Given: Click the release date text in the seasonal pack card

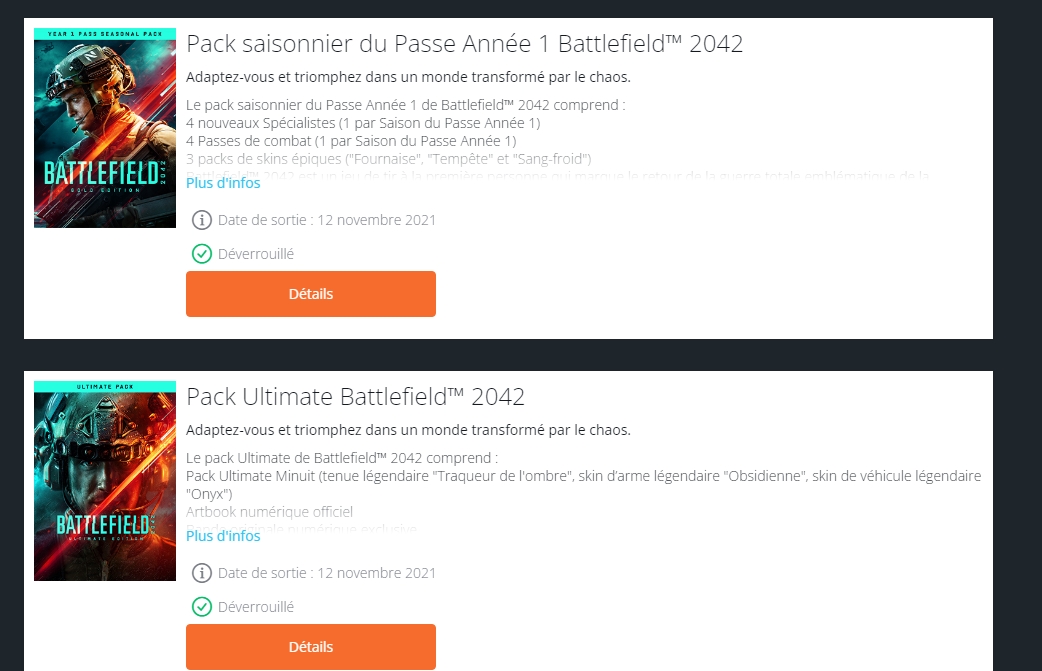Looking at the screenshot, I should tap(327, 220).
